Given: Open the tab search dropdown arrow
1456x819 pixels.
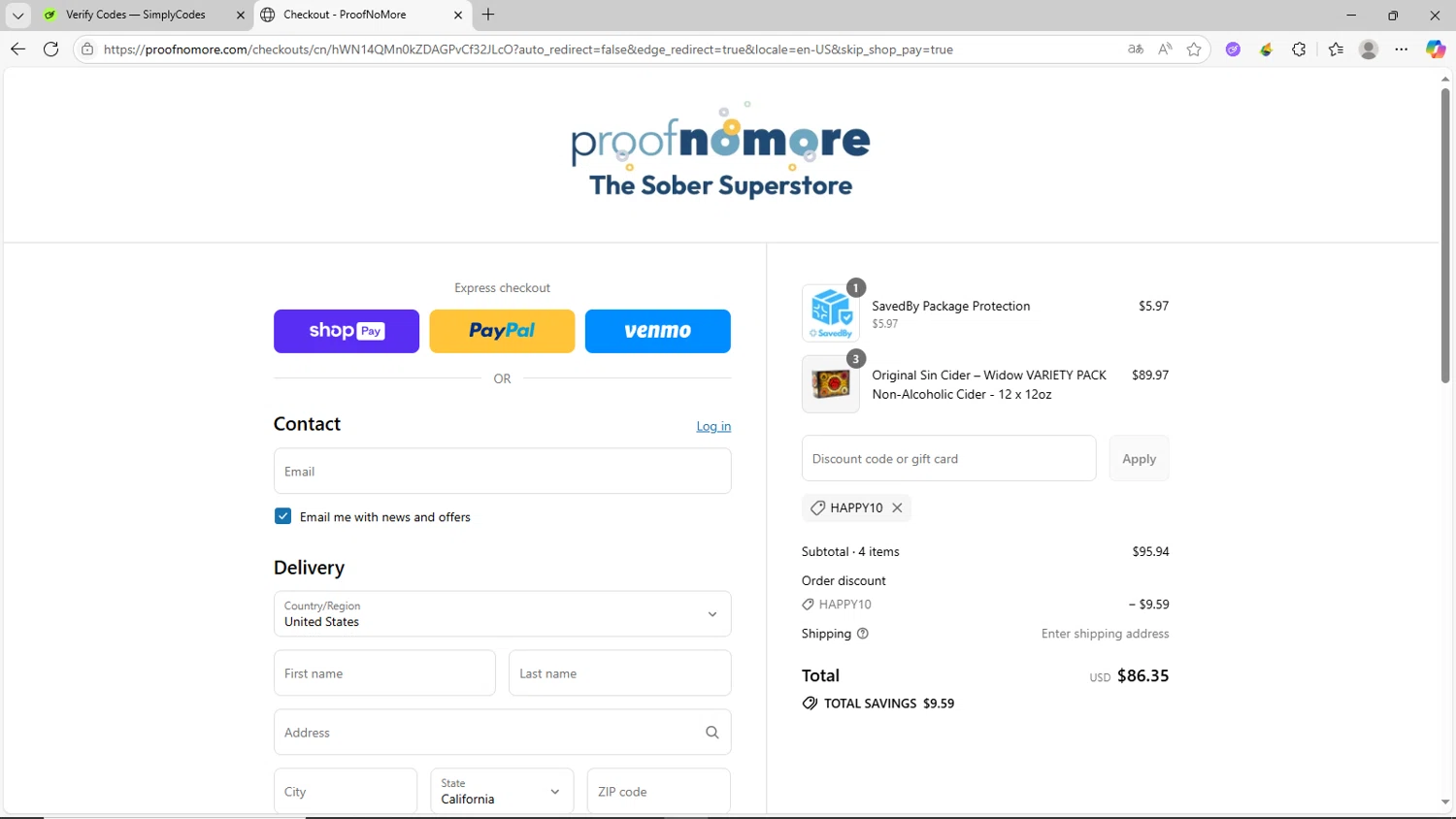Looking at the screenshot, I should coord(17,15).
